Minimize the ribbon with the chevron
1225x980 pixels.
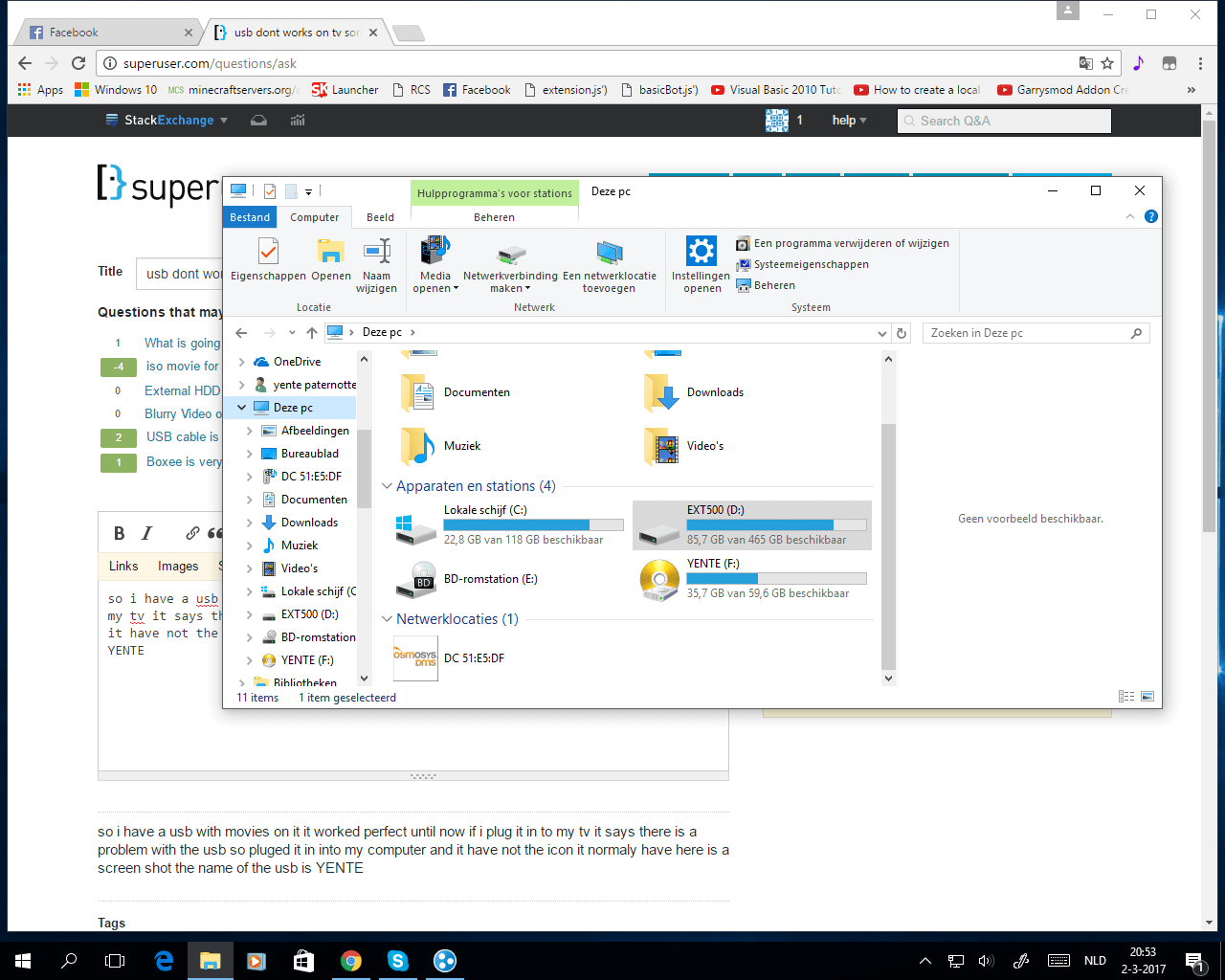coord(1129,216)
